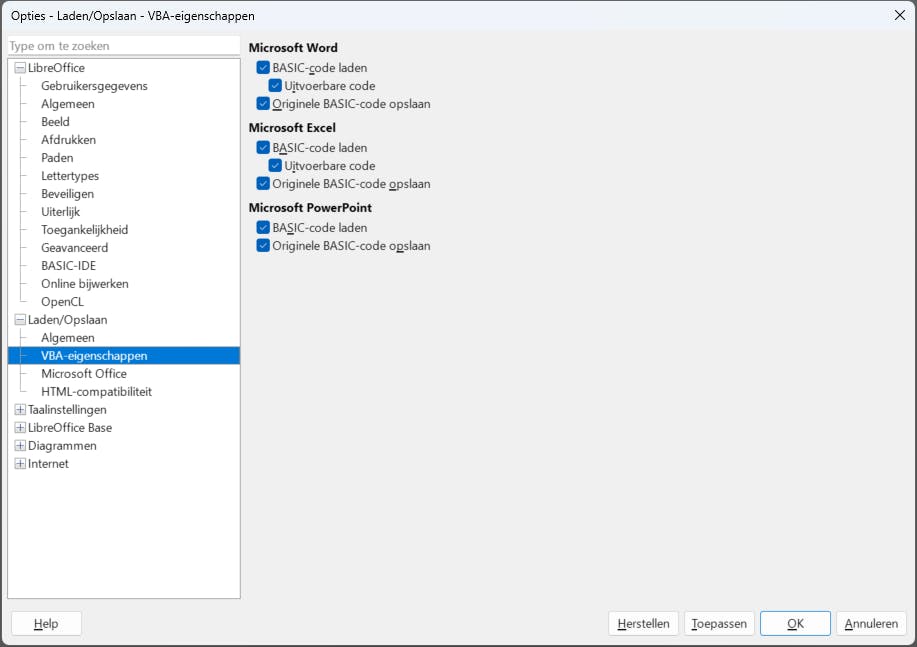The height and width of the screenshot is (647, 917).
Task: Collapse the Laden/Opslaan tree node
Action: click(x=20, y=320)
